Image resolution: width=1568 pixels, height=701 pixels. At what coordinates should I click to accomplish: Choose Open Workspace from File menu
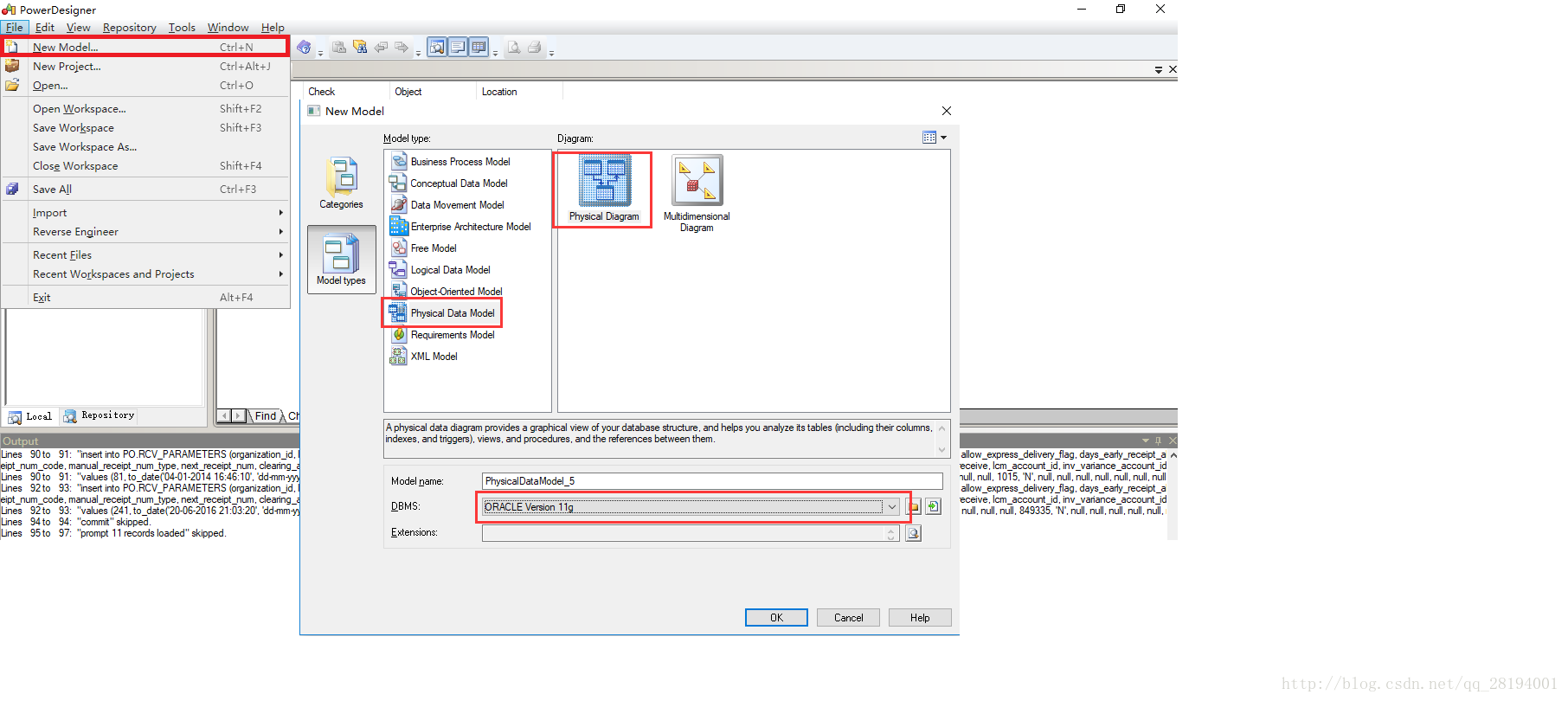pos(145,108)
